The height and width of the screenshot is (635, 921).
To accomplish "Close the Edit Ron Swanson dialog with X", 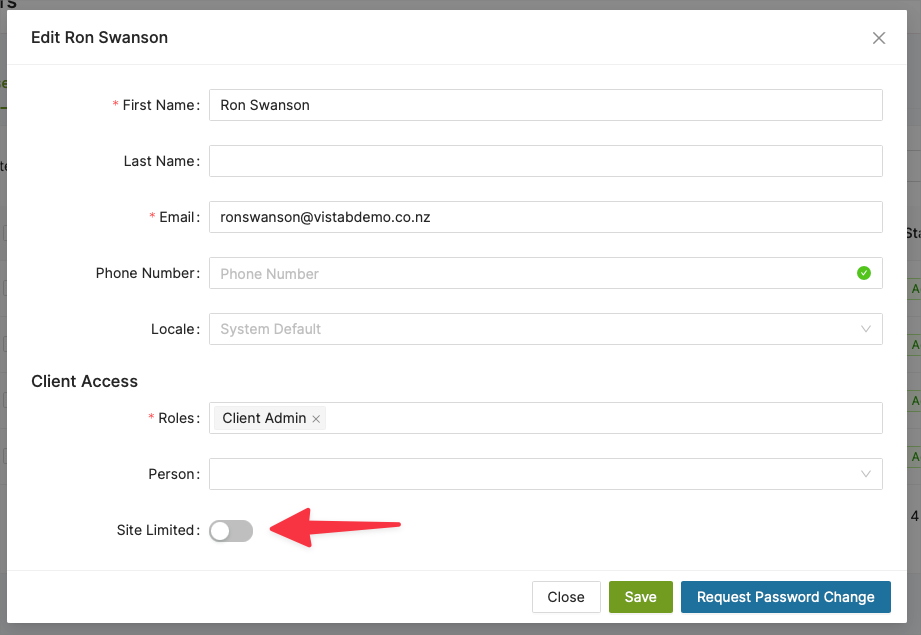I will [879, 38].
